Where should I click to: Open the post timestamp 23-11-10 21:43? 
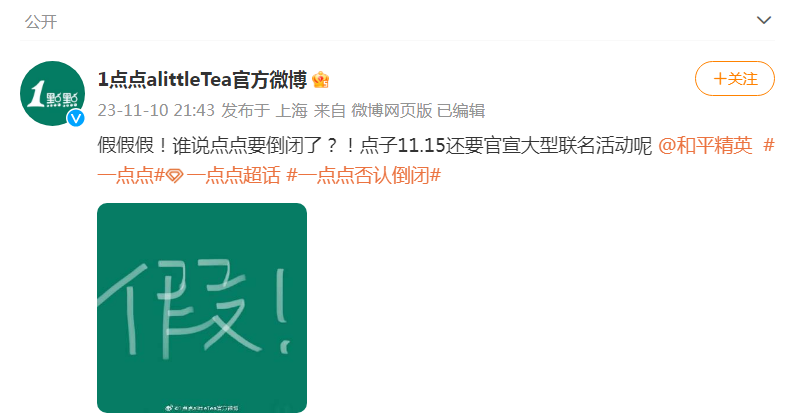(x=156, y=110)
